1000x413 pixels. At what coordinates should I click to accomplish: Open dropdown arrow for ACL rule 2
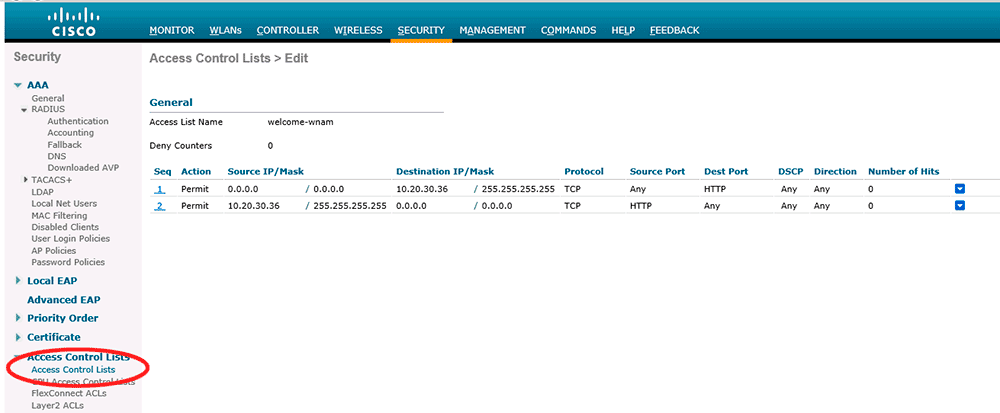coord(959,206)
